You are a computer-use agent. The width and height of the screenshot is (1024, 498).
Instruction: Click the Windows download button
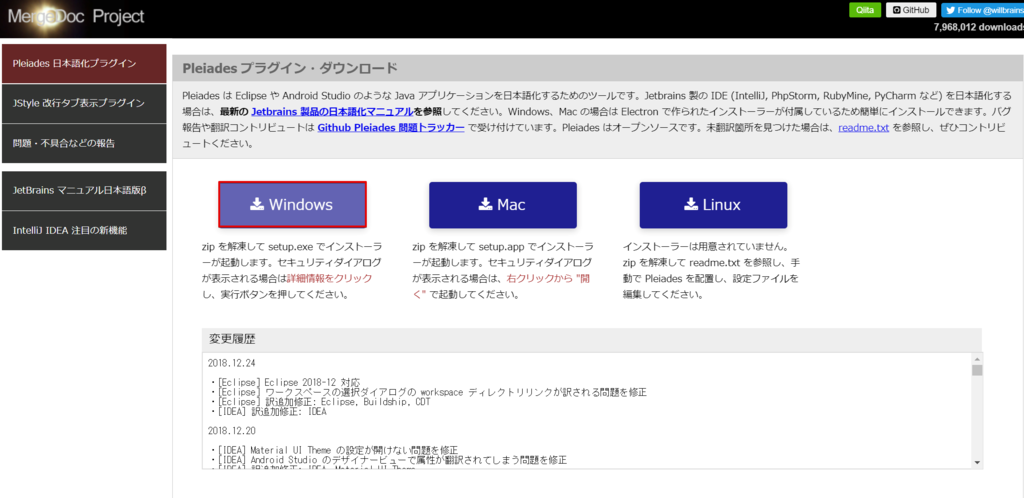point(292,204)
